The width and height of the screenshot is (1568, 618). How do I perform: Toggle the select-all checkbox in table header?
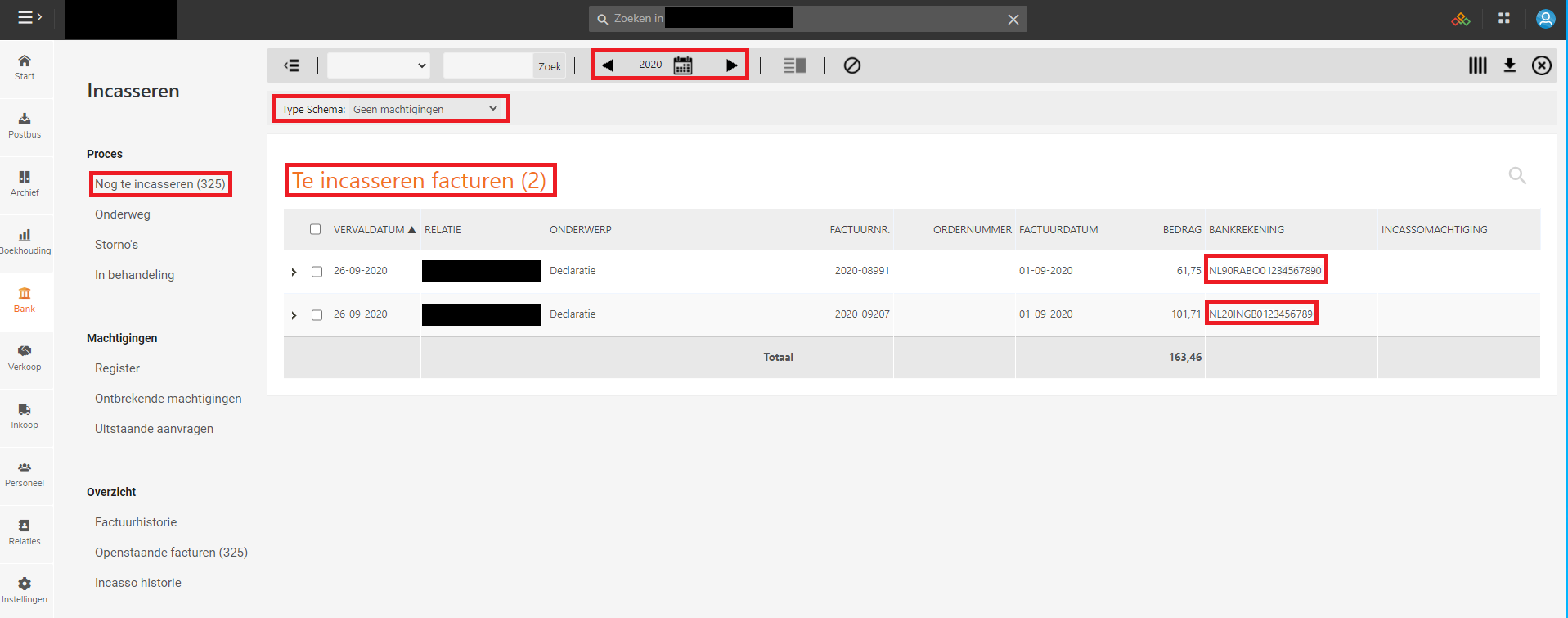point(315,229)
